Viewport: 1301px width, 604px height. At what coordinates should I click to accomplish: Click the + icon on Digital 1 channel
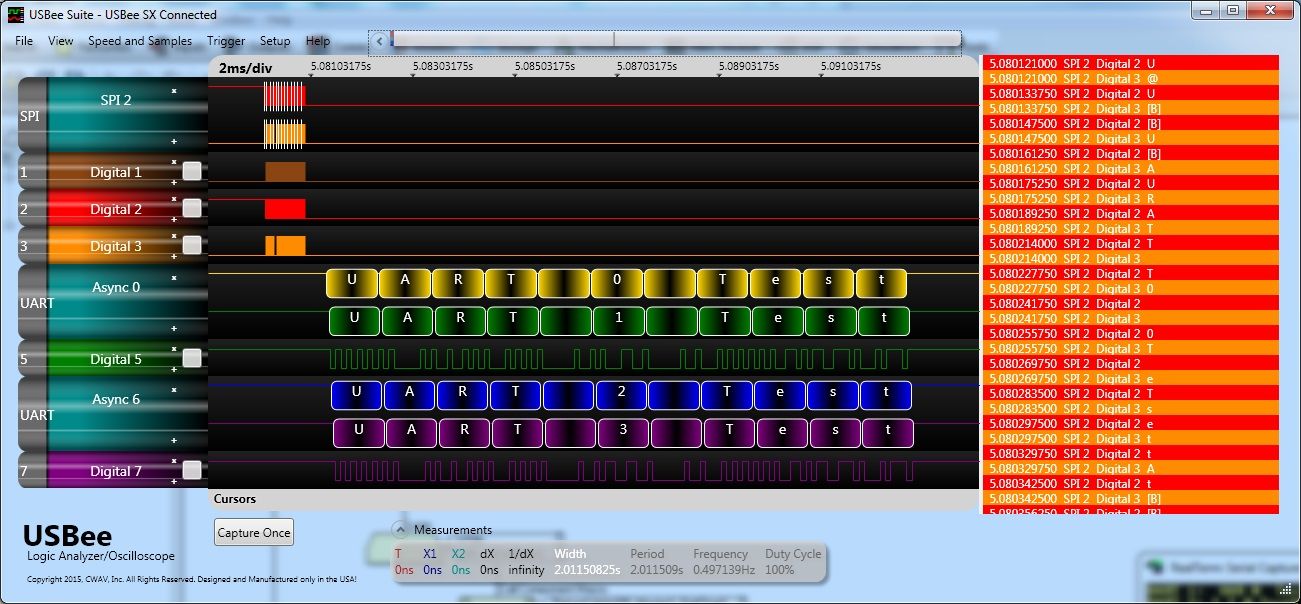click(x=173, y=182)
